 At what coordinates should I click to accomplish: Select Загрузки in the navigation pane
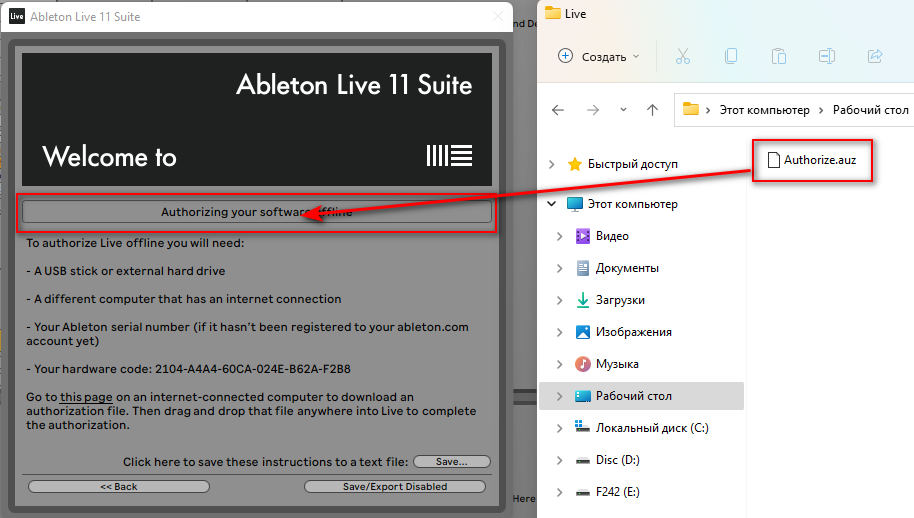point(620,300)
